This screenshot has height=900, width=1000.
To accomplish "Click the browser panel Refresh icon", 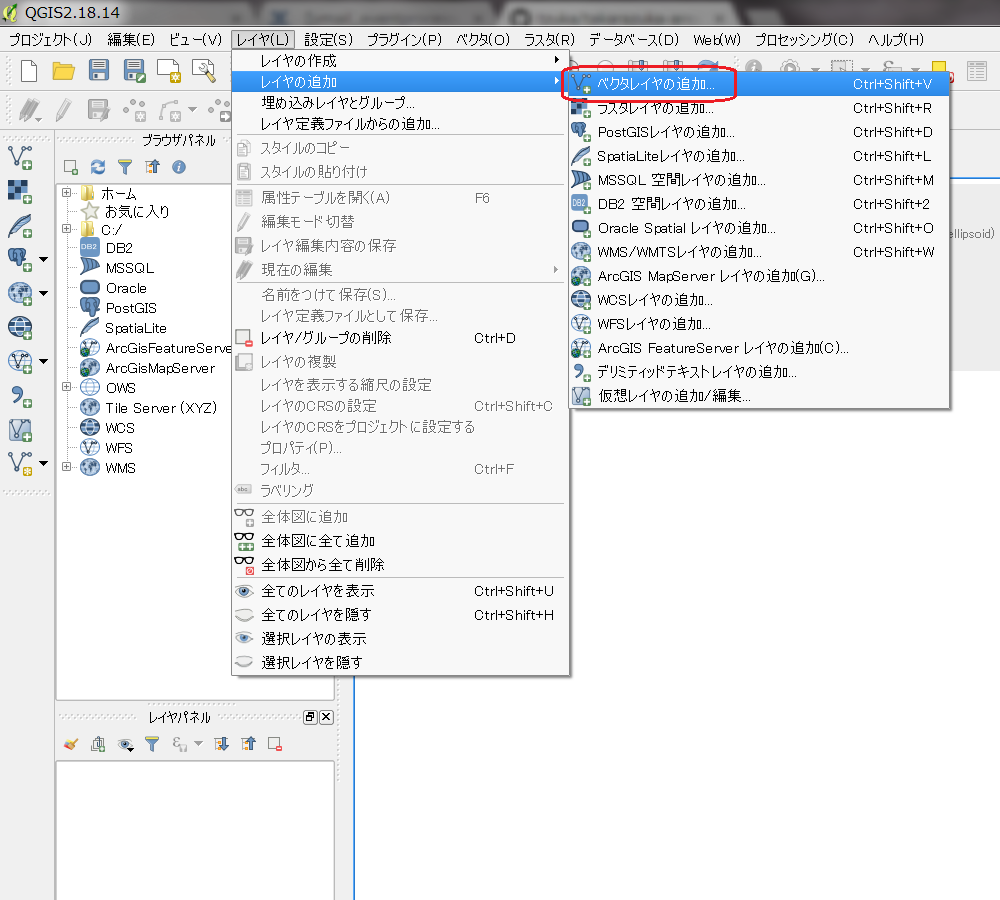I will [98, 167].
